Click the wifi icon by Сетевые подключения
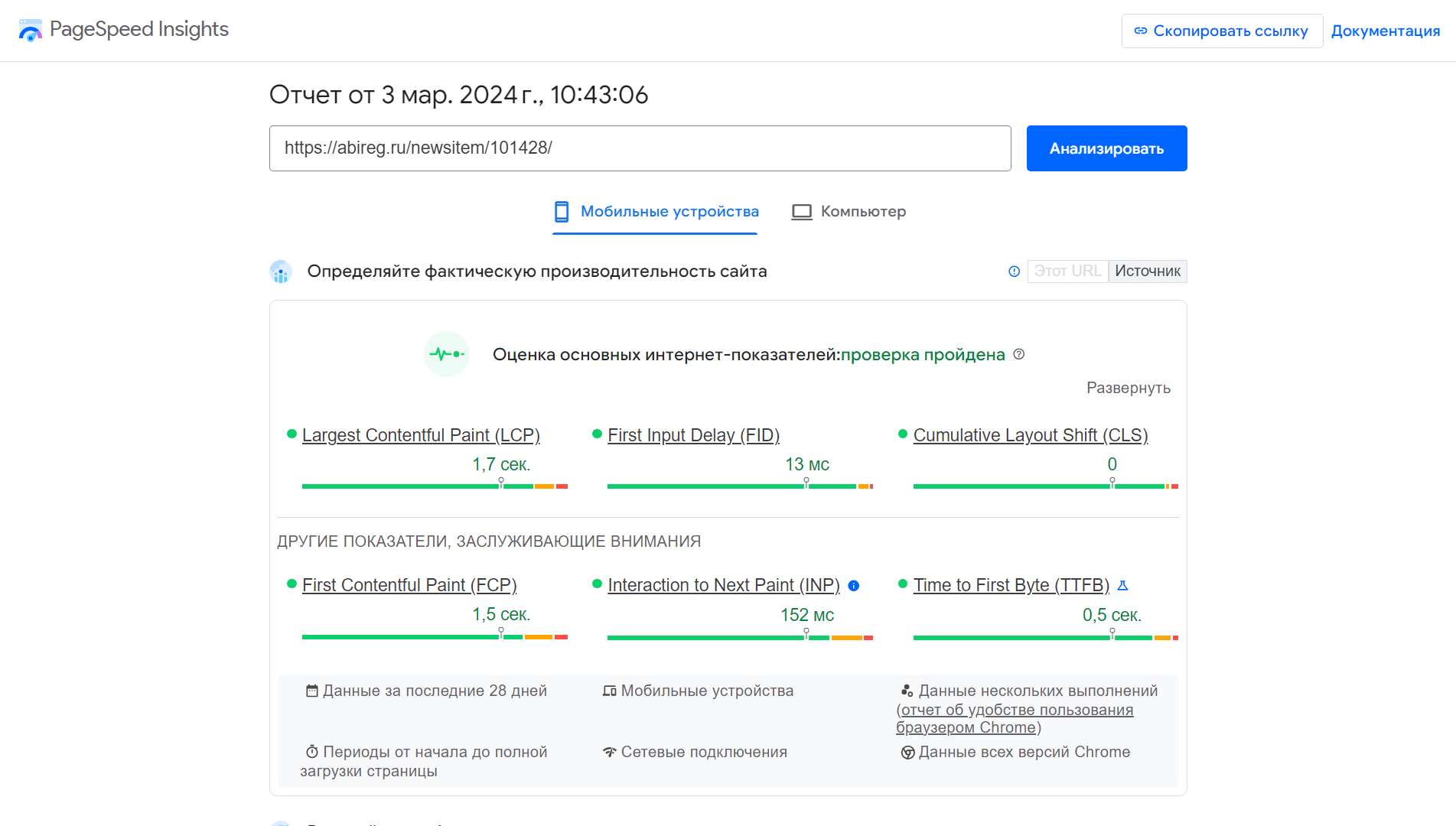This screenshot has height=826, width=1456. 609,752
